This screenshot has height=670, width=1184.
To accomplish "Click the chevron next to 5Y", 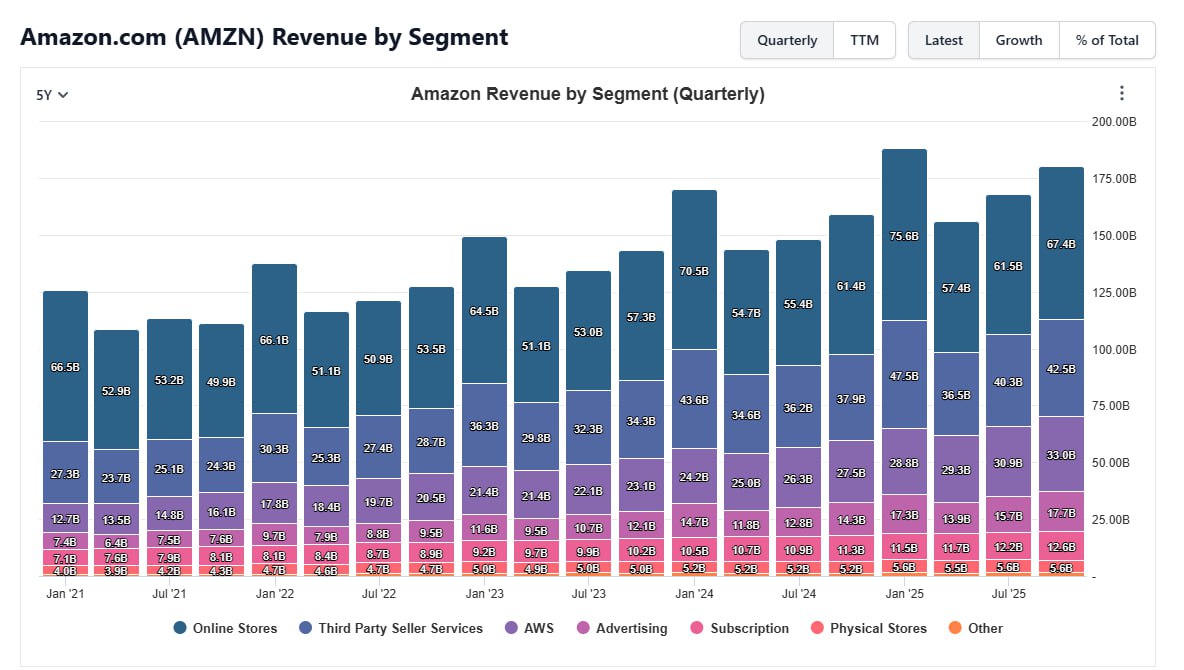I will 64,94.
